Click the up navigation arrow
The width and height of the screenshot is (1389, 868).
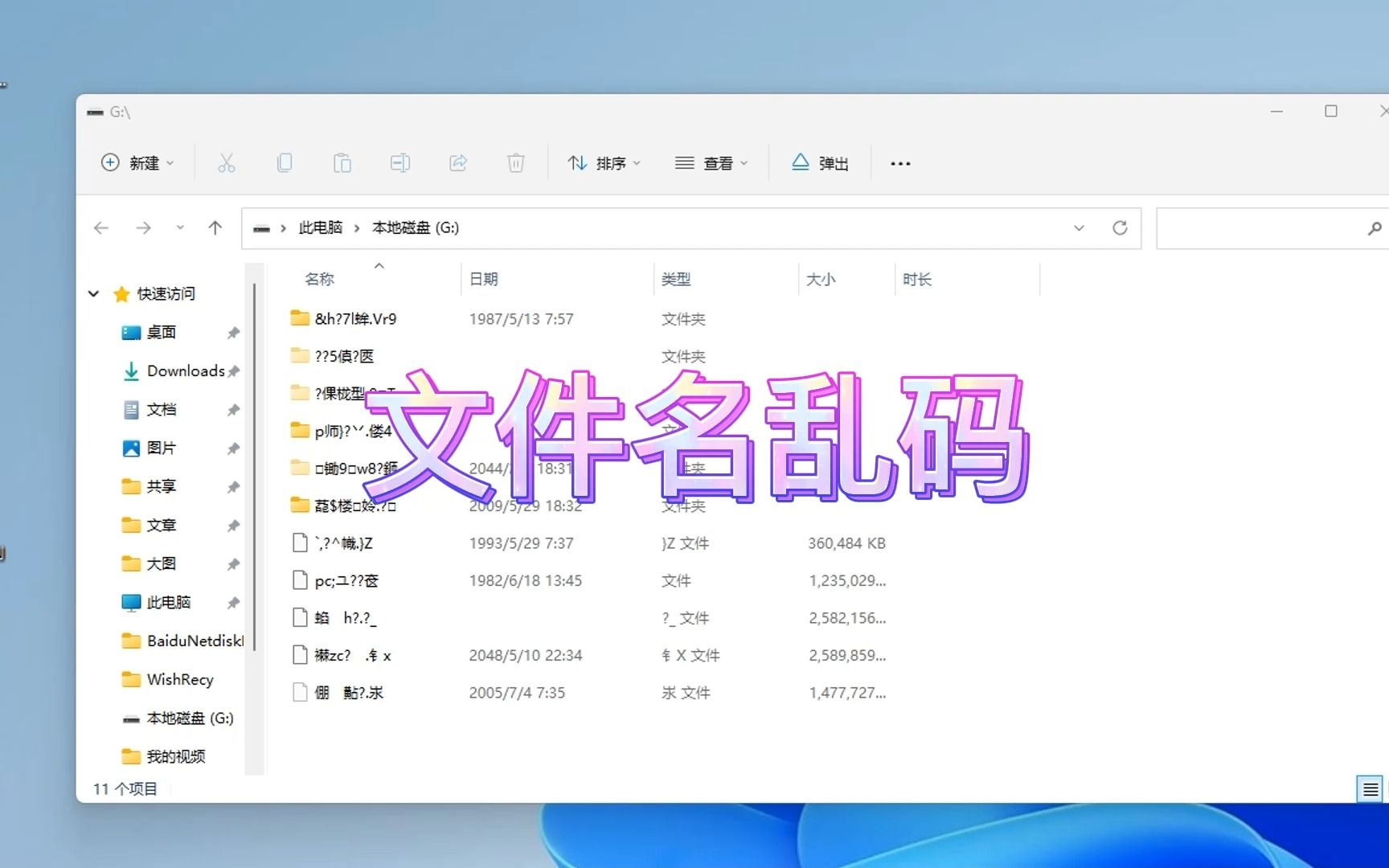coord(215,227)
